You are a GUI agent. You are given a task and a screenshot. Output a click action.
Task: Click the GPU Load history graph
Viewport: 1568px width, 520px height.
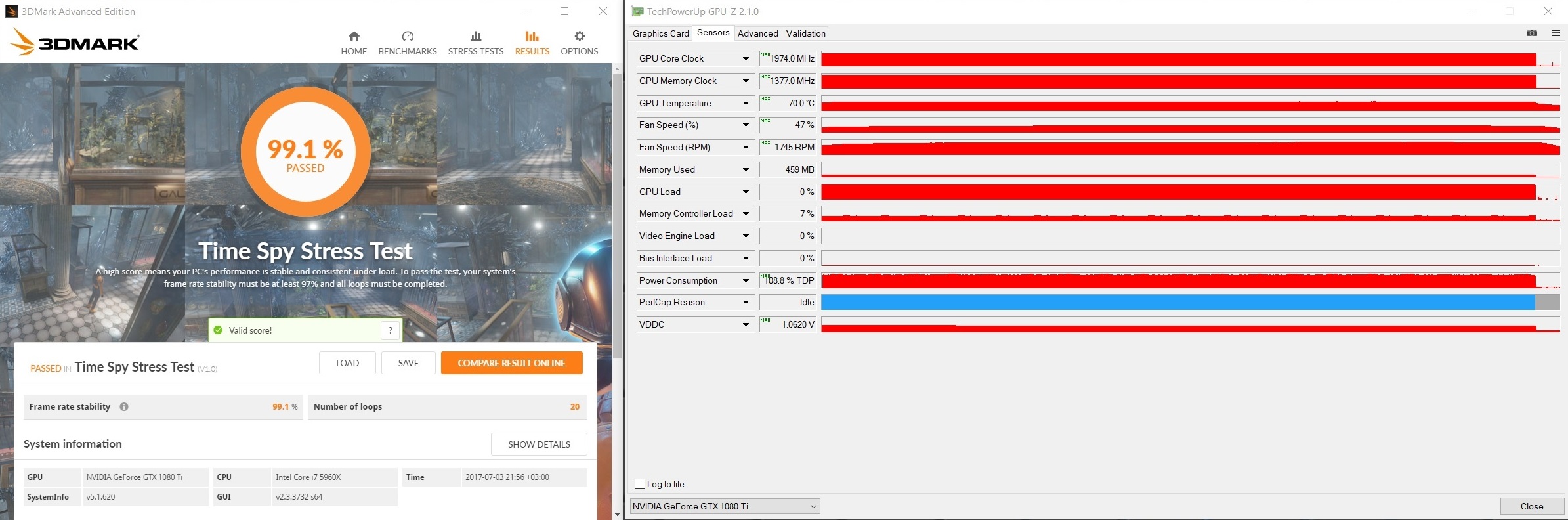click(1191, 192)
